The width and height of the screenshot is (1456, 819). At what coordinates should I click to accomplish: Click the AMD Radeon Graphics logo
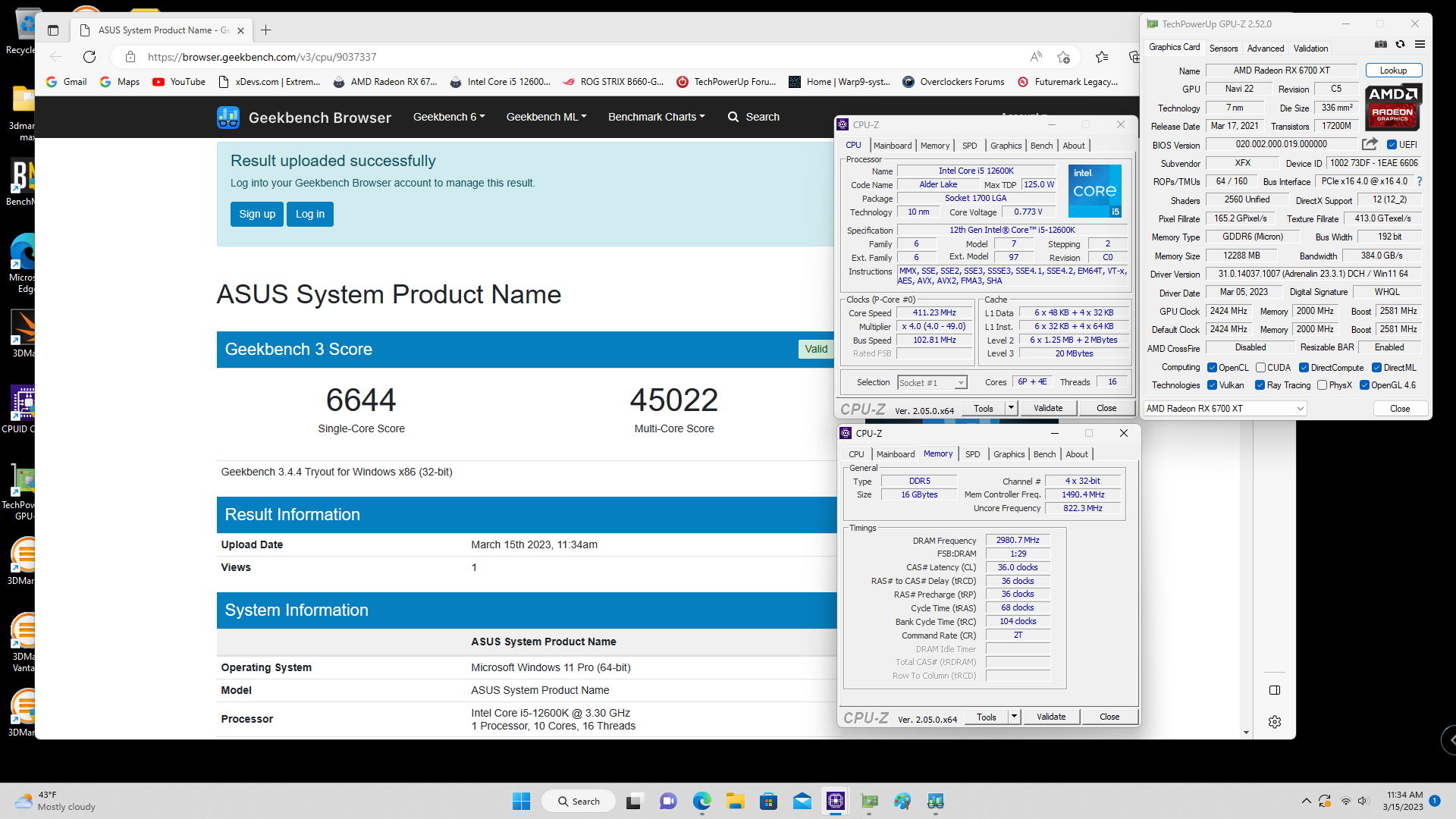(1394, 107)
